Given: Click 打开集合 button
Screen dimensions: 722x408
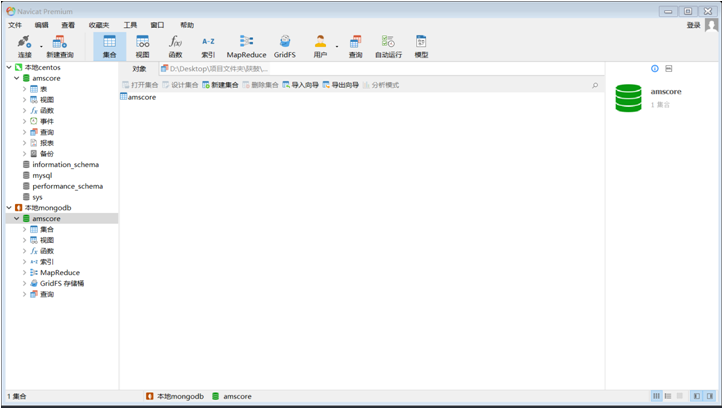Looking at the screenshot, I should [140, 85].
